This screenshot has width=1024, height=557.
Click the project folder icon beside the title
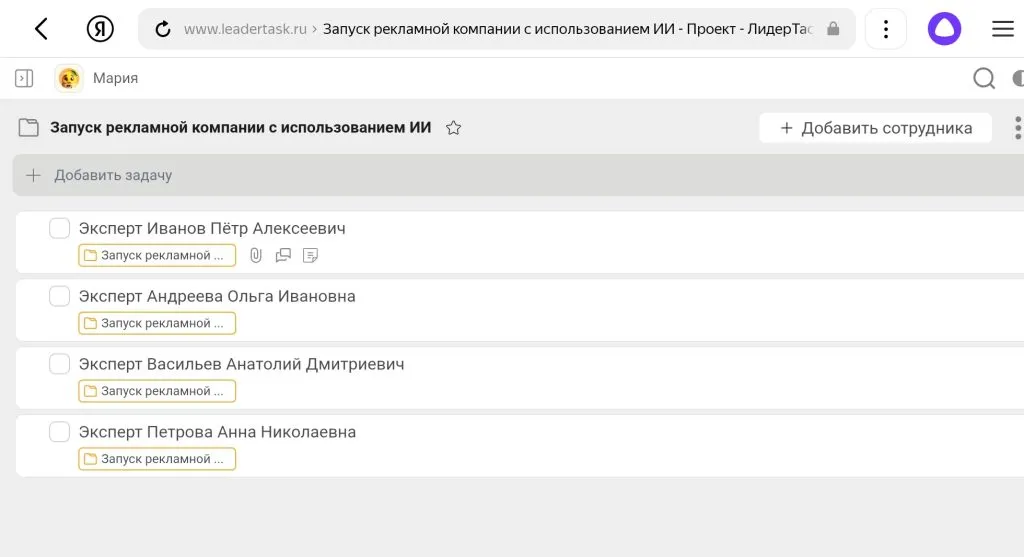[29, 127]
